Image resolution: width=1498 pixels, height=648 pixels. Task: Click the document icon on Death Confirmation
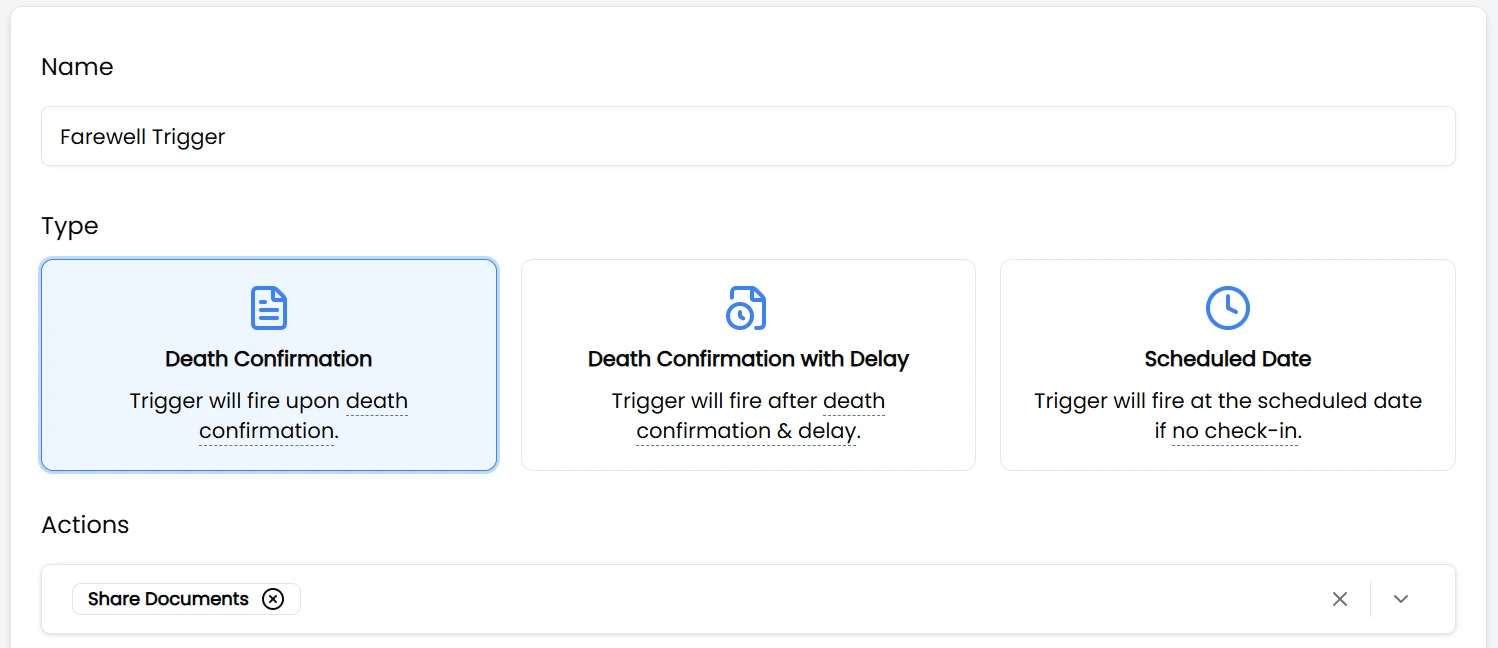click(x=268, y=308)
